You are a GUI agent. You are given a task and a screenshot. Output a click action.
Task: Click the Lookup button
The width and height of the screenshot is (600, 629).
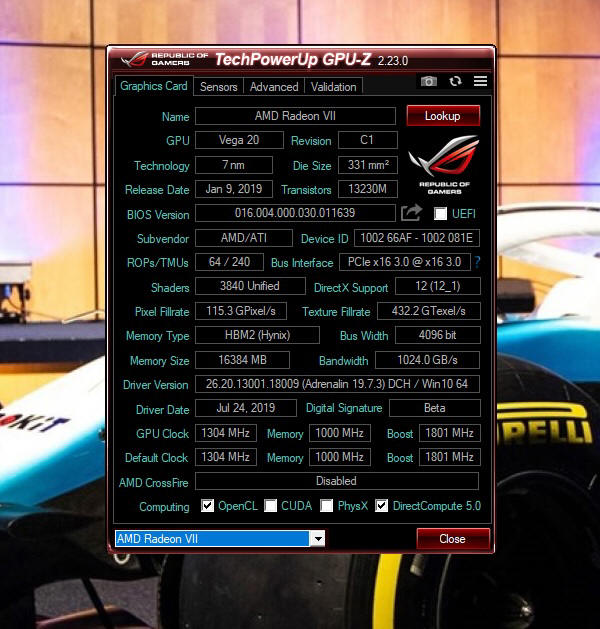point(443,116)
